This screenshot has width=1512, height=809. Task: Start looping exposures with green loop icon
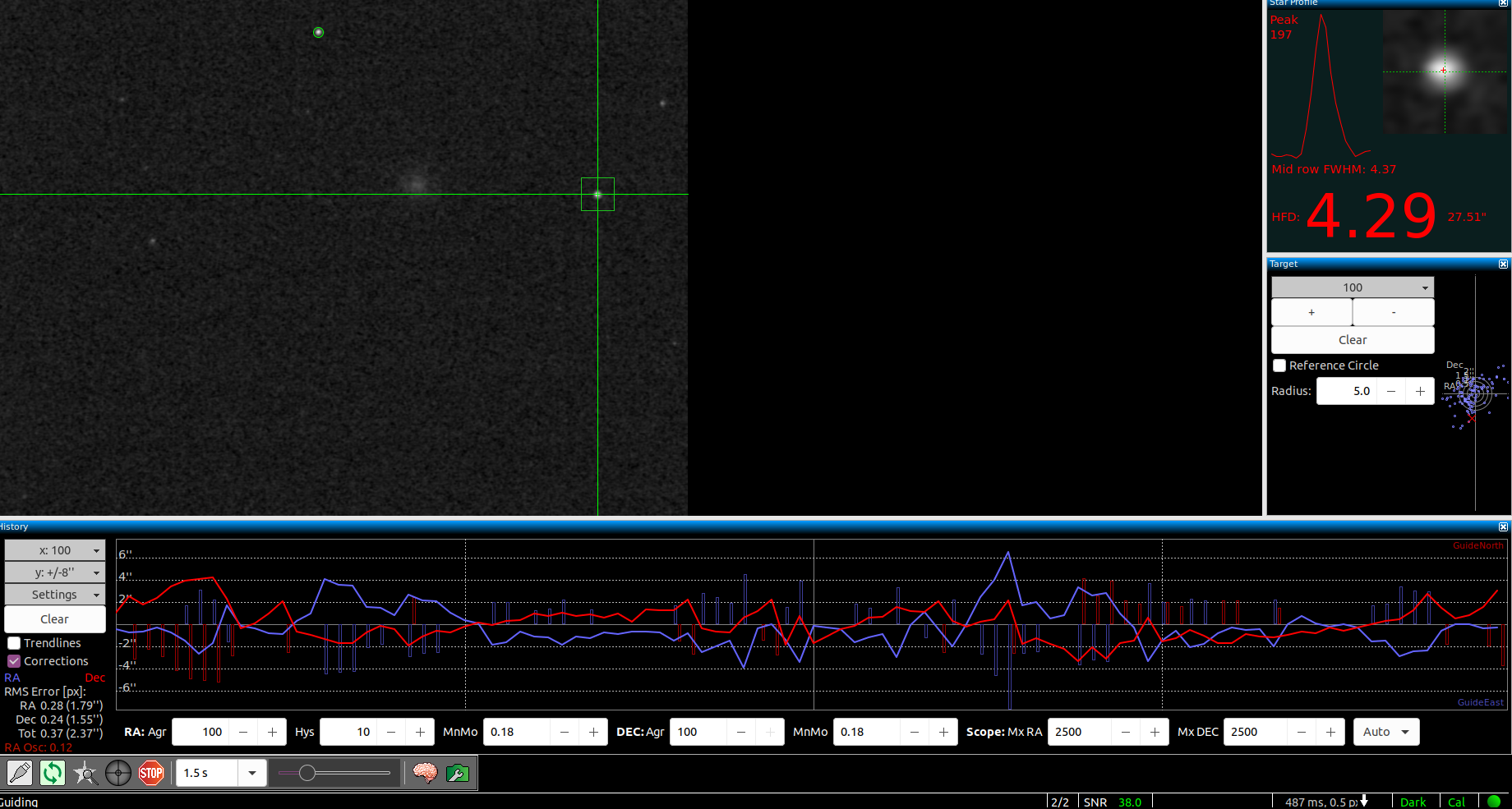point(53,773)
